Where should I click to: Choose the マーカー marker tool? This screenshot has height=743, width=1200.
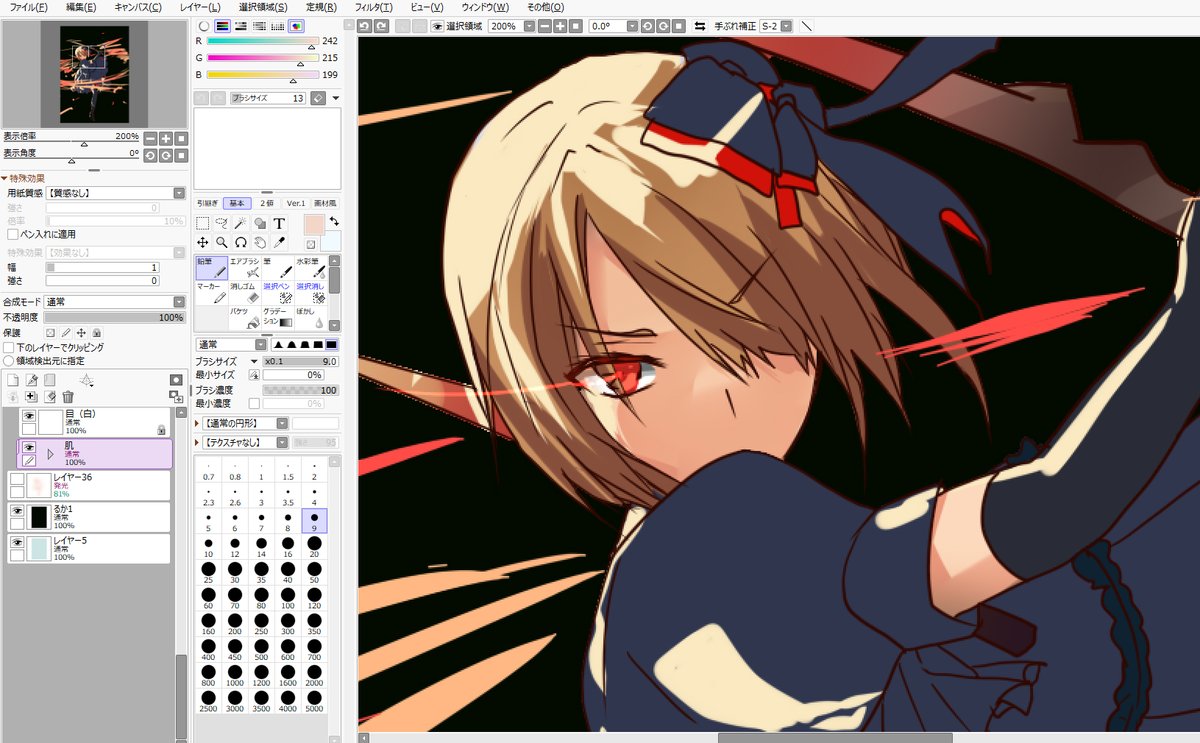(211, 292)
